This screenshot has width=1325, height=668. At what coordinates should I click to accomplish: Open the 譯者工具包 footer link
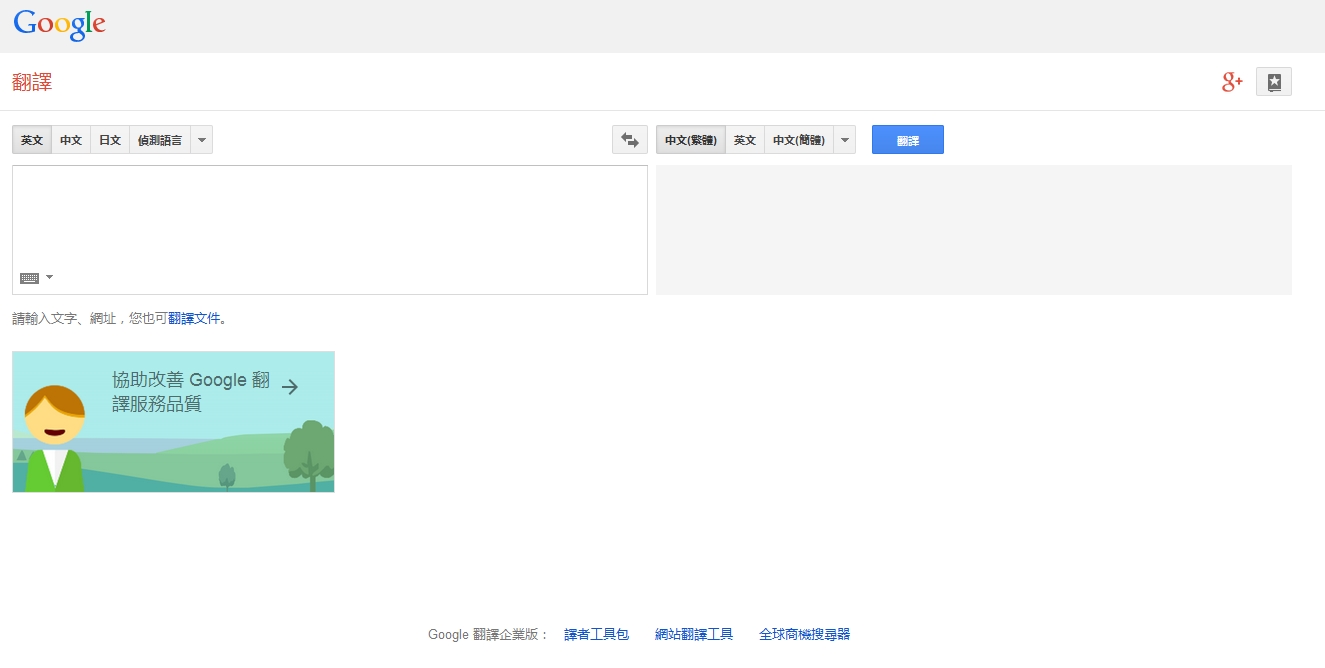point(596,634)
